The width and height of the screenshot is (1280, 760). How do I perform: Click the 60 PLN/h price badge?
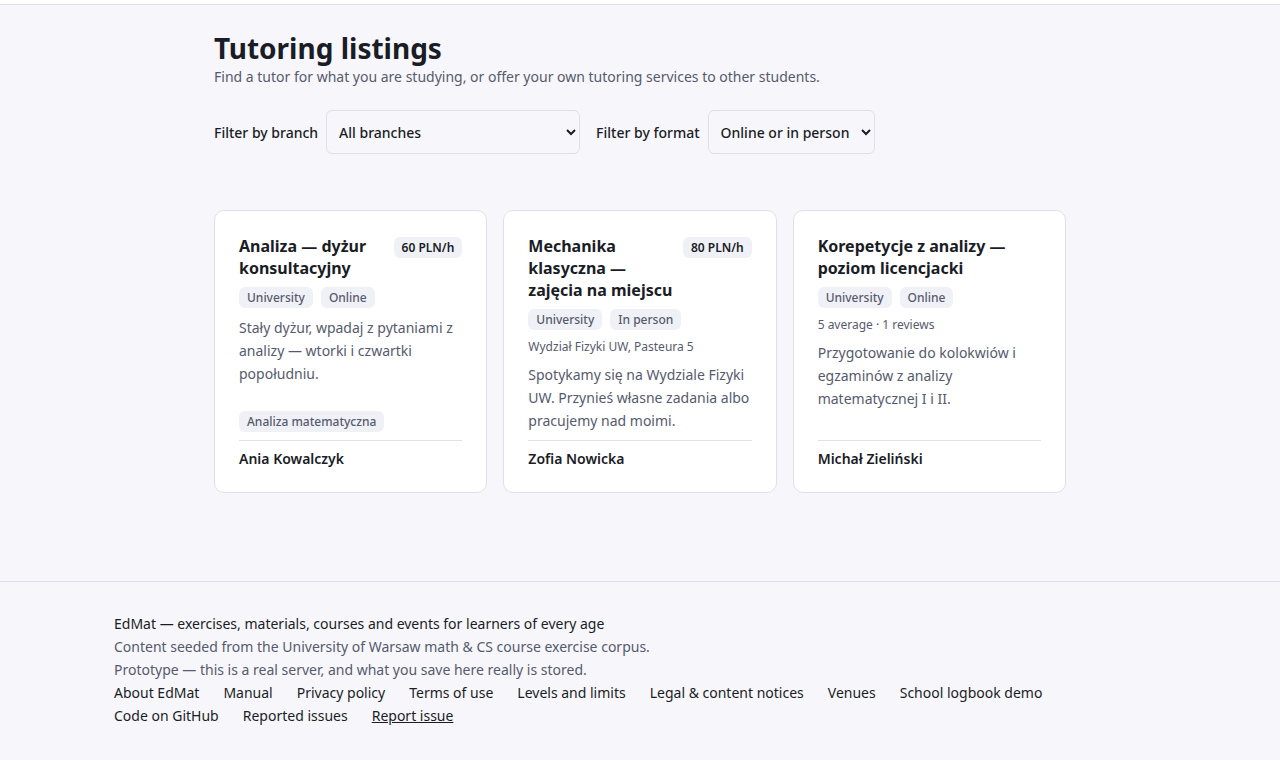pyautogui.click(x=428, y=247)
